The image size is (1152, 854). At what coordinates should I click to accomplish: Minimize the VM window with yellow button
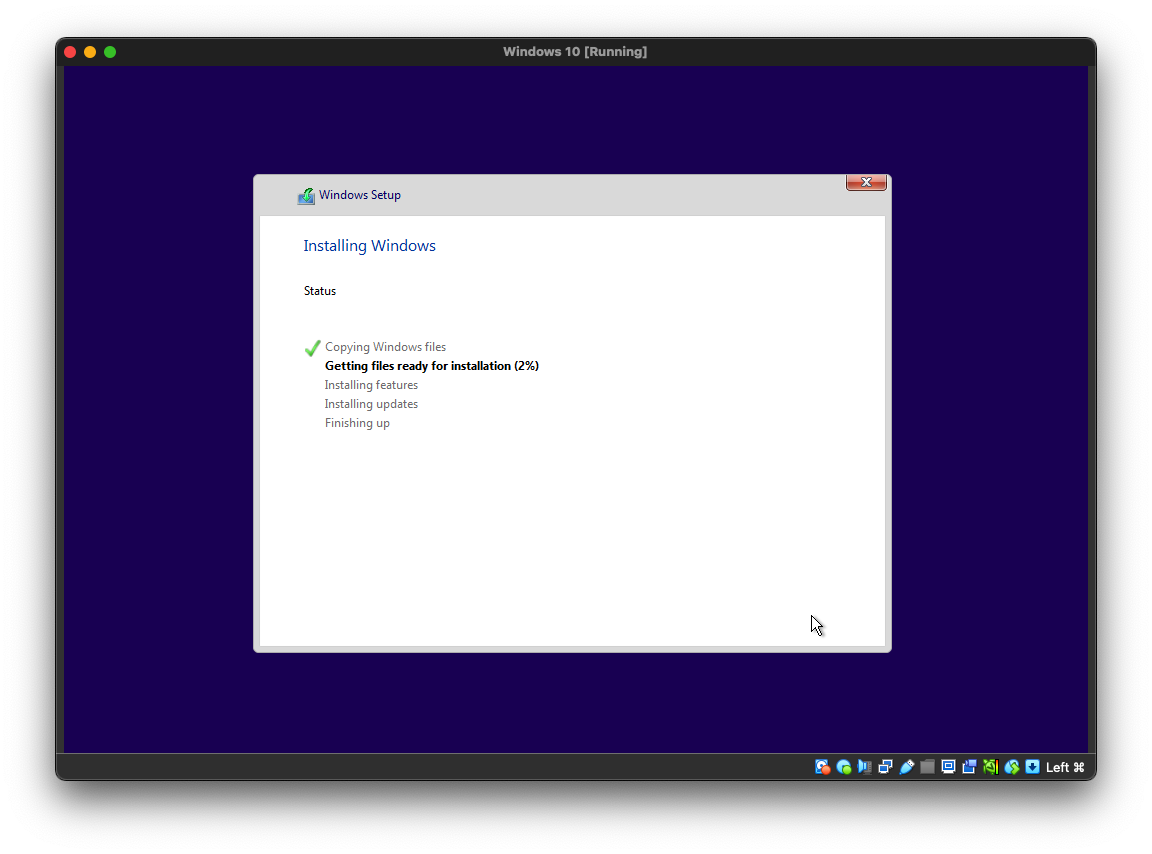(x=90, y=52)
